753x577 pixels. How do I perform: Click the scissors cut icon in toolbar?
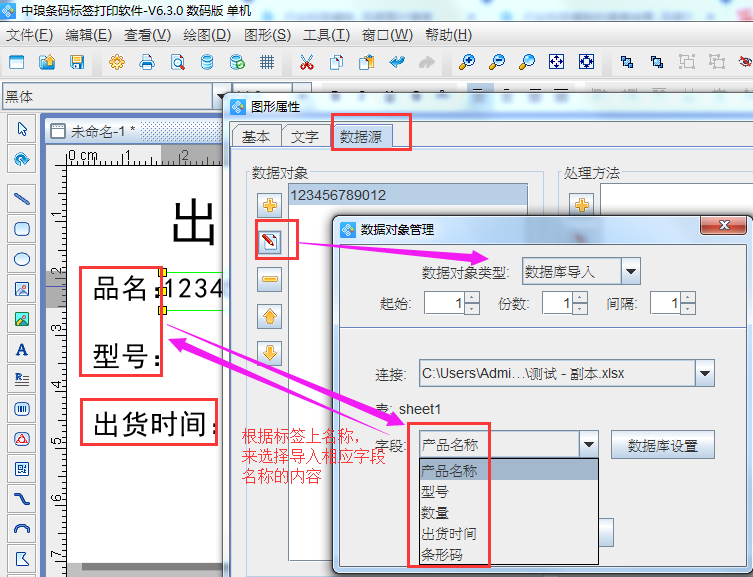pos(306,62)
